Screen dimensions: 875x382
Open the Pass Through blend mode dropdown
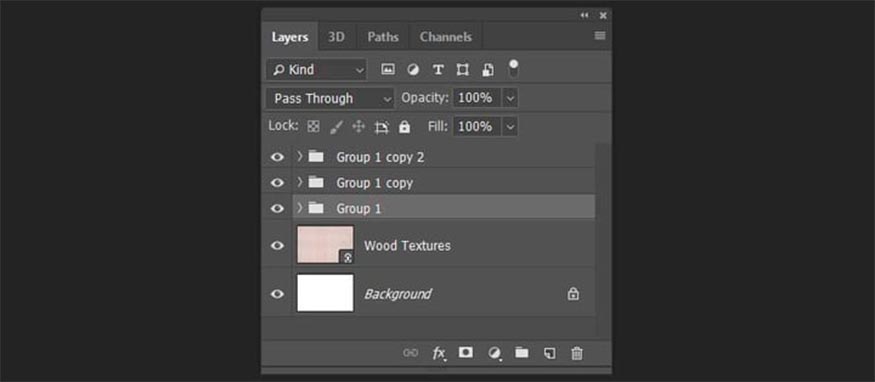(x=330, y=99)
